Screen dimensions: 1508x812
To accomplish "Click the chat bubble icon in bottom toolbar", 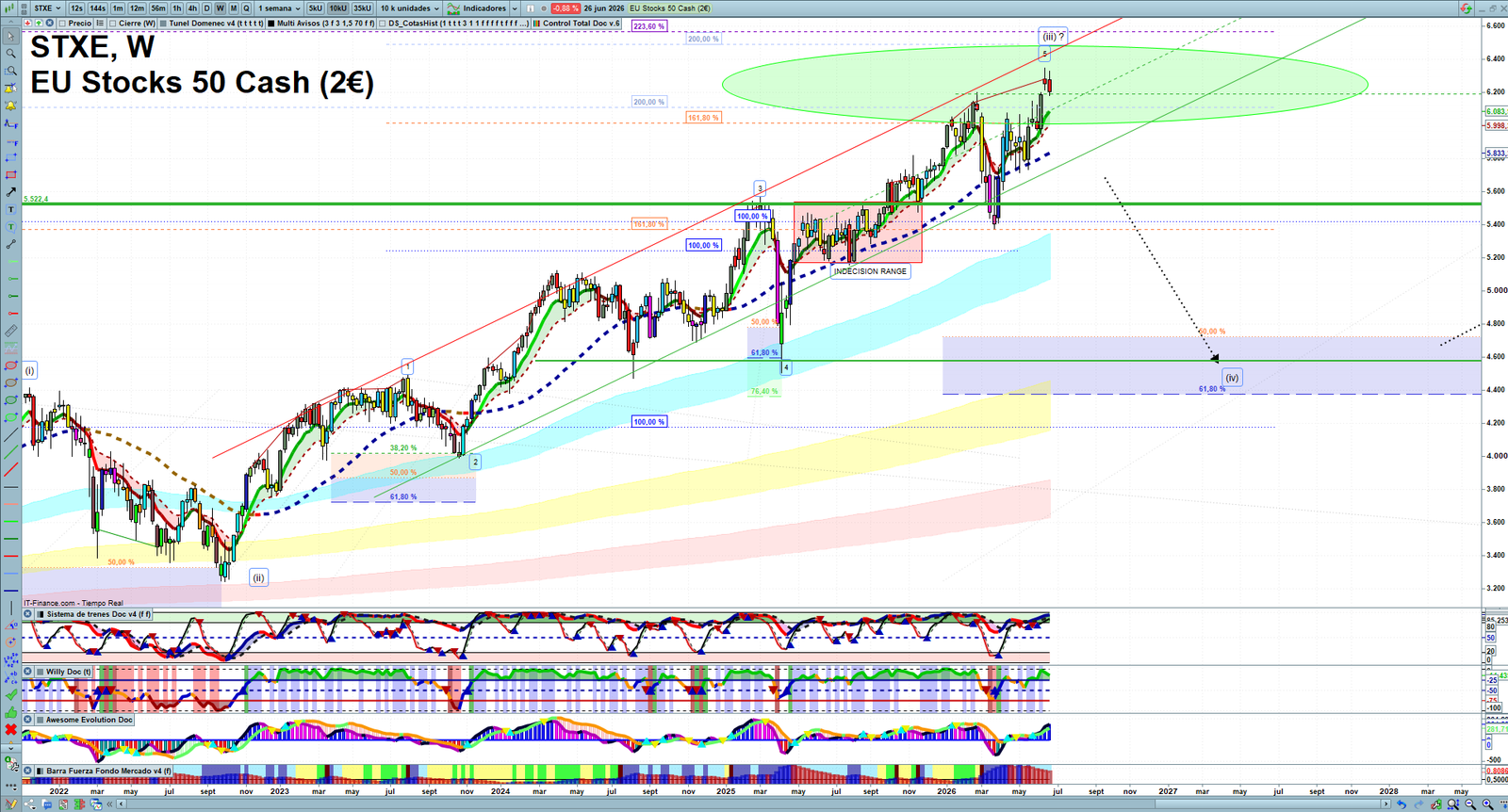I will click(48, 804).
